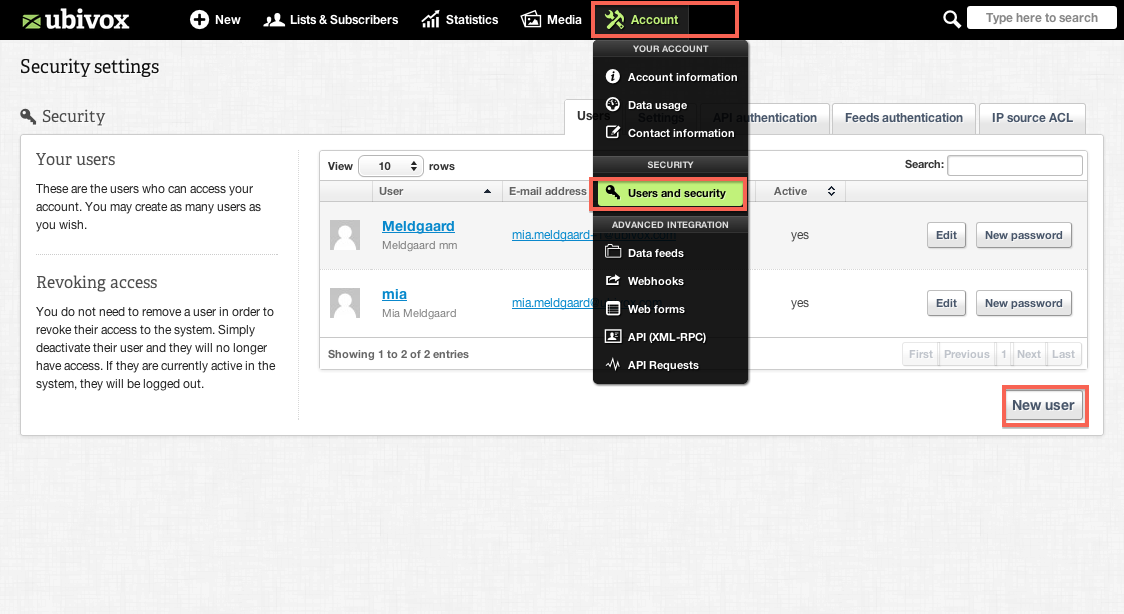The width and height of the screenshot is (1124, 614).
Task: Open Meldgaard user link
Action: (x=418, y=226)
